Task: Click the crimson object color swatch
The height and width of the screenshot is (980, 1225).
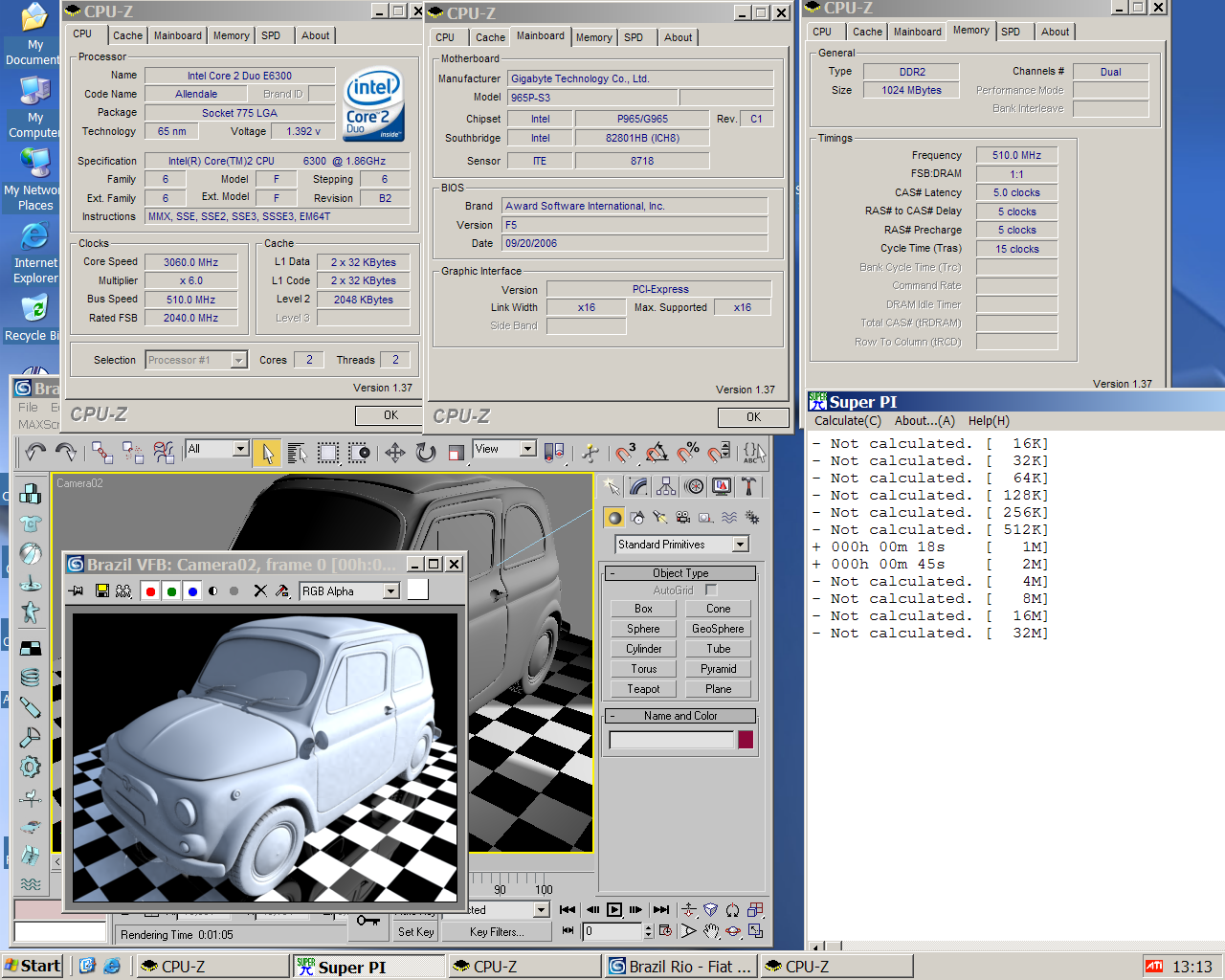Action: click(746, 740)
